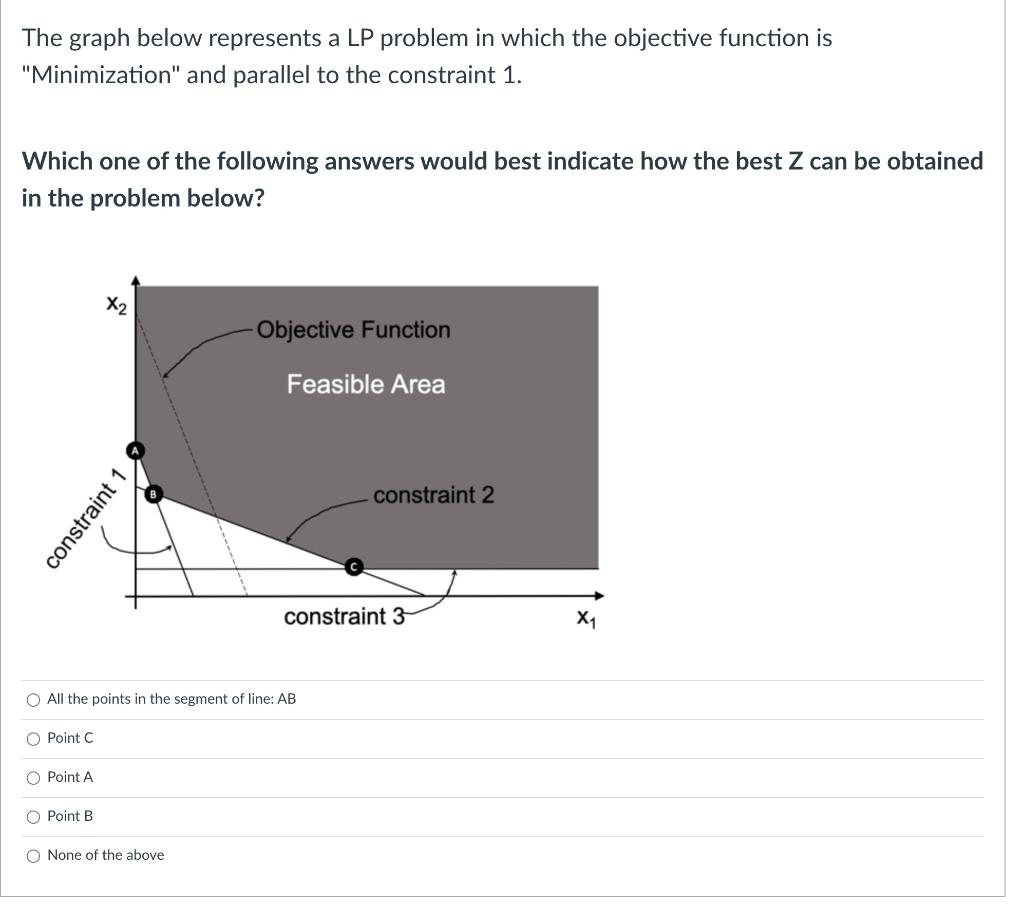Click the Objective Function dashed line

tap(190, 440)
